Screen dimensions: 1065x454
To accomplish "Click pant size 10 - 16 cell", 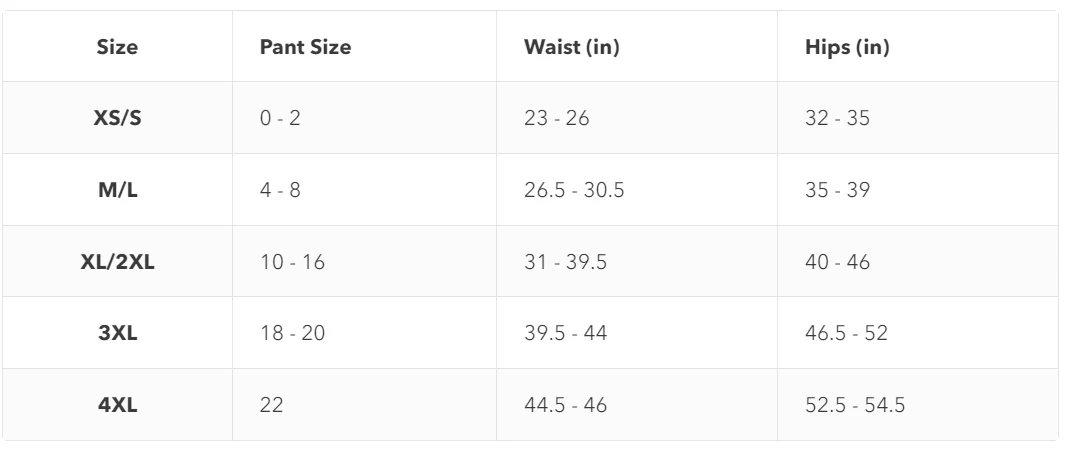I will coord(292,262).
